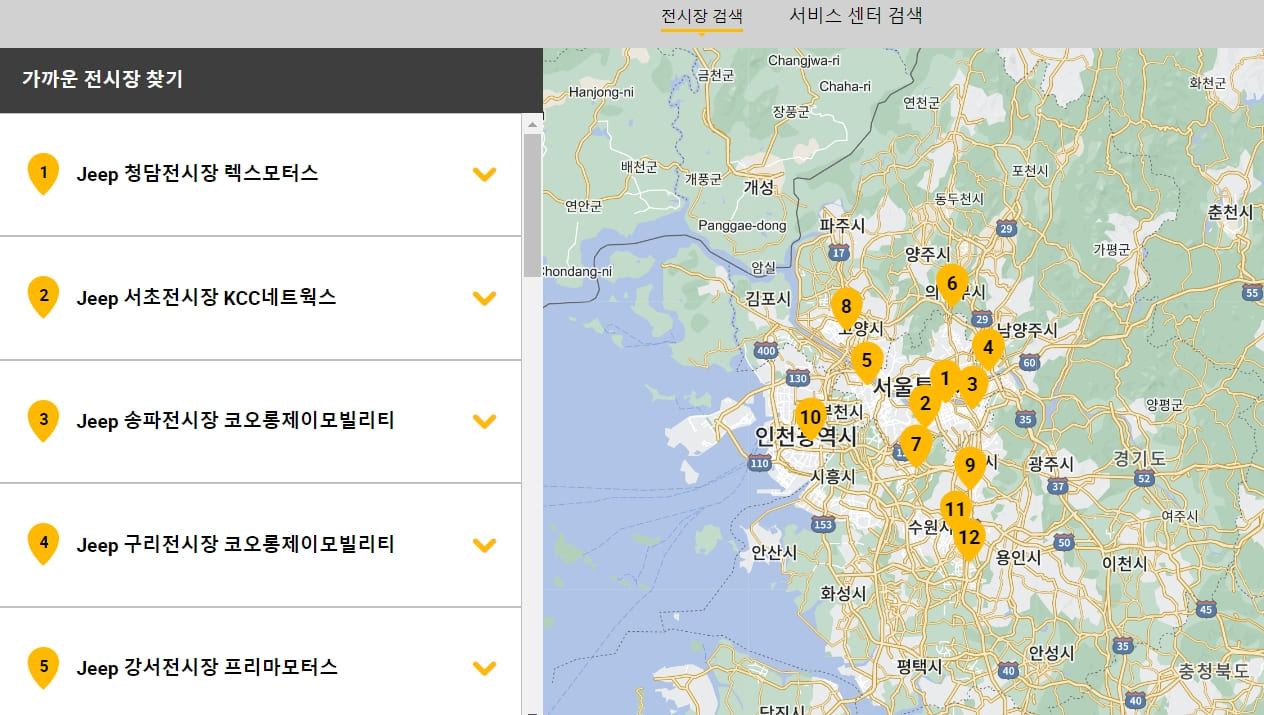Click map marker number 8 near Goyang
Viewport: 1264px width, 715px height.
pos(846,307)
